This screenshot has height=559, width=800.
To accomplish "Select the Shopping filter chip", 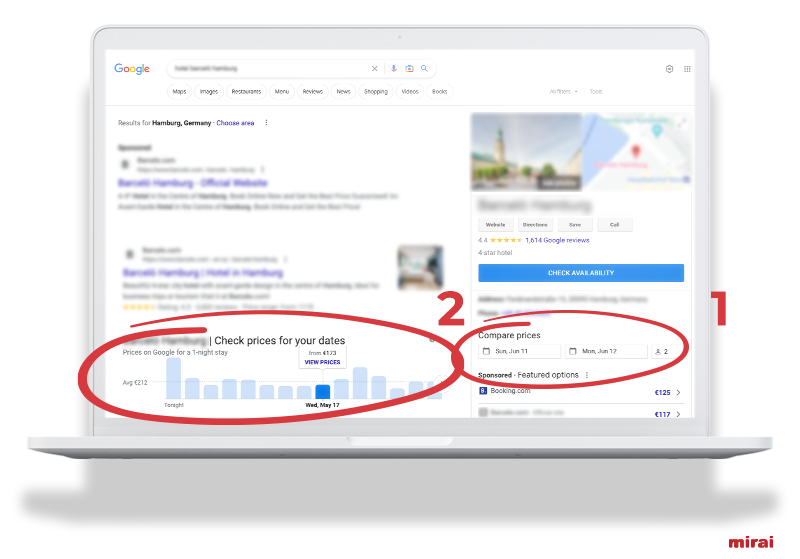I will pos(376,91).
